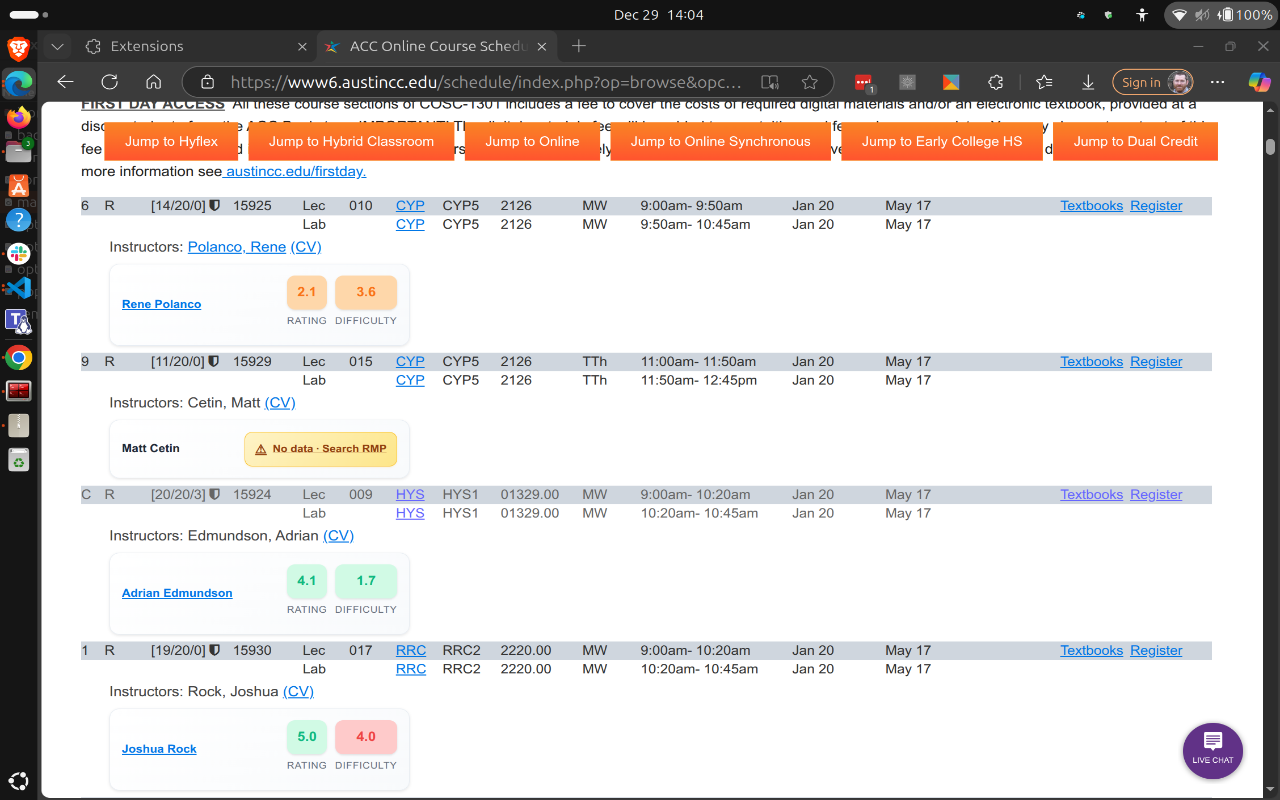
Task: Register for section 15930
Action: (x=1156, y=651)
